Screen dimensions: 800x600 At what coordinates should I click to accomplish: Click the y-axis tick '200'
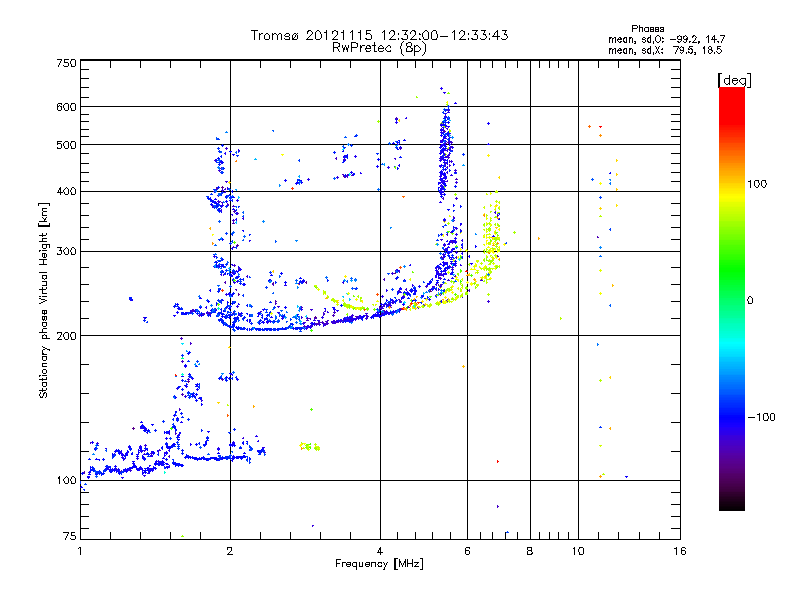66,336
